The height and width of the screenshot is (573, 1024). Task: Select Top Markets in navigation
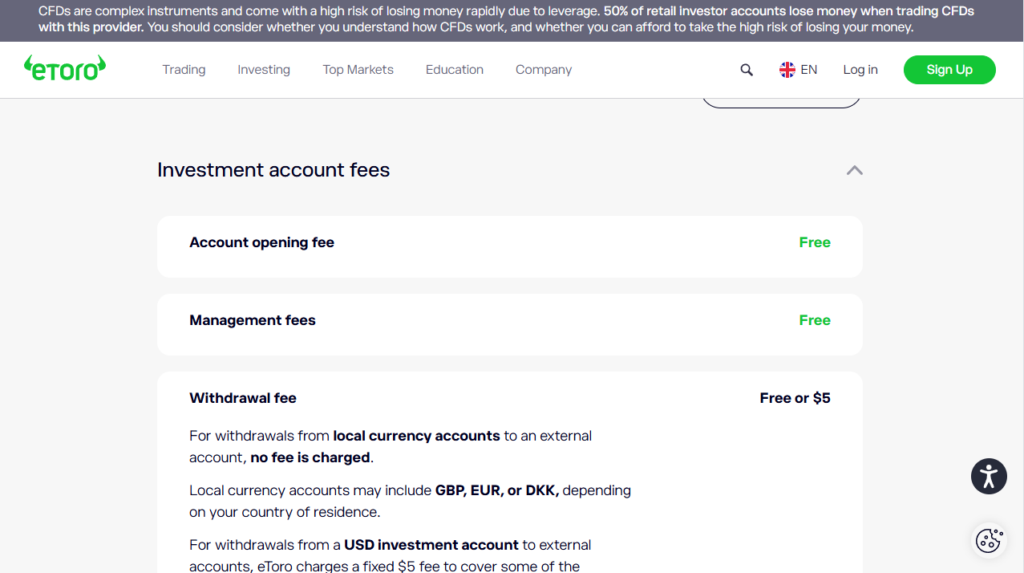coord(358,70)
